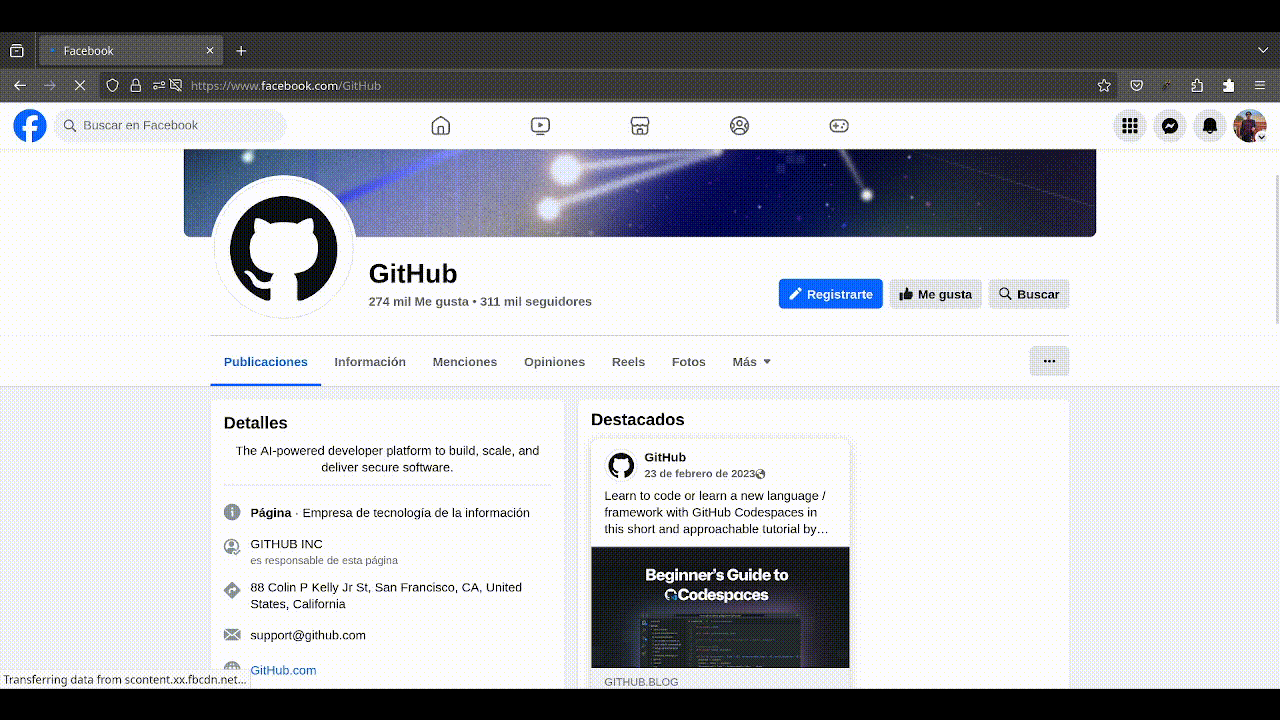
Task: Open the Video section icon
Action: tap(540, 126)
